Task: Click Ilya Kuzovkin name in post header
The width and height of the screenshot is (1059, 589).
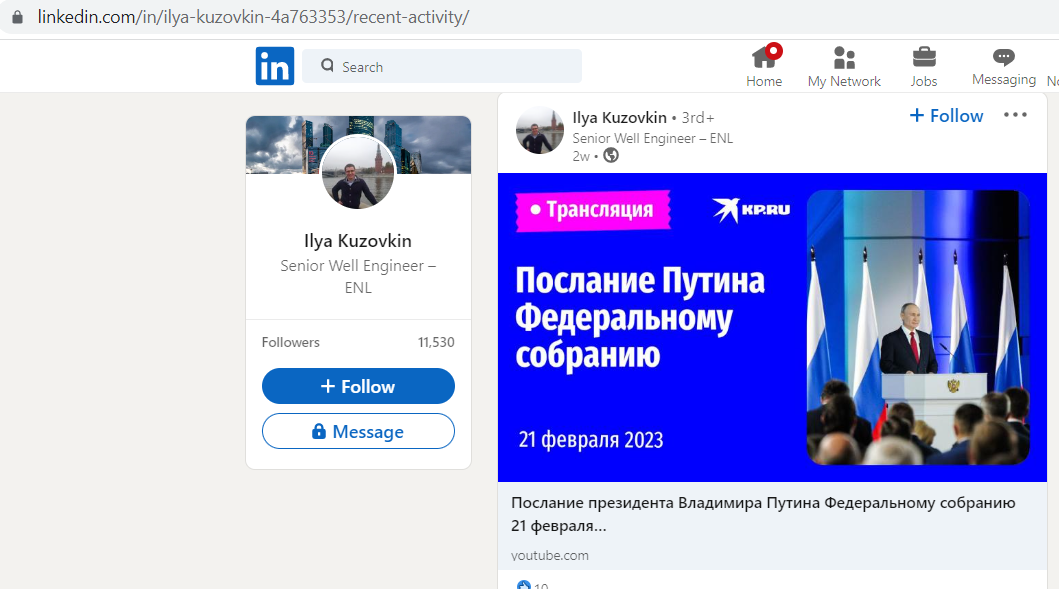Action: [x=619, y=118]
